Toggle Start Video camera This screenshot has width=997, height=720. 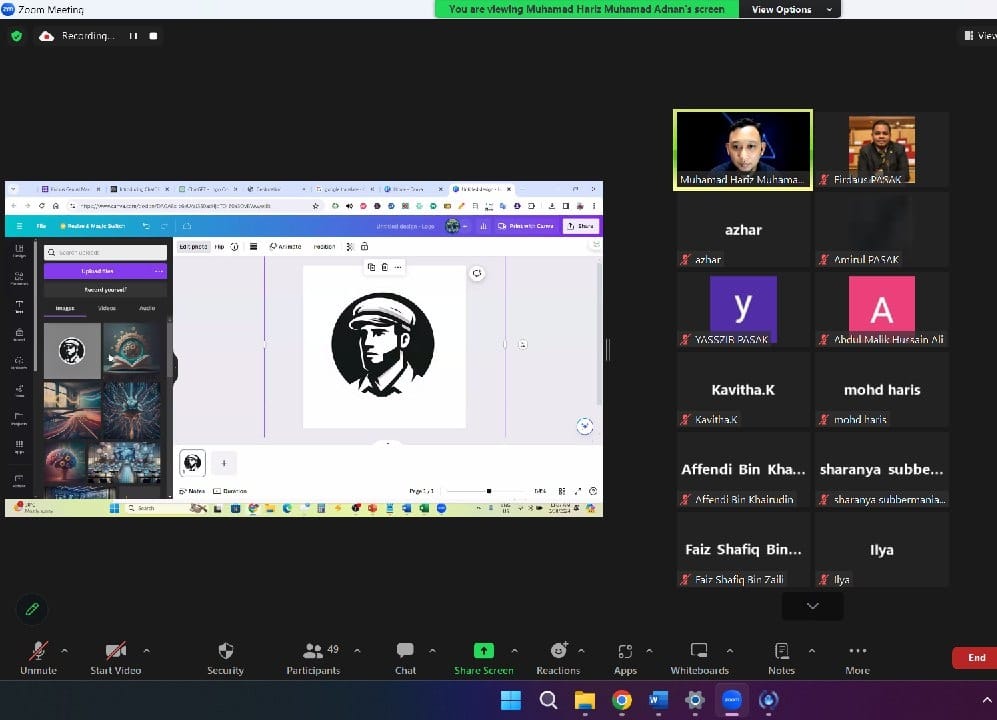pyautogui.click(x=115, y=651)
